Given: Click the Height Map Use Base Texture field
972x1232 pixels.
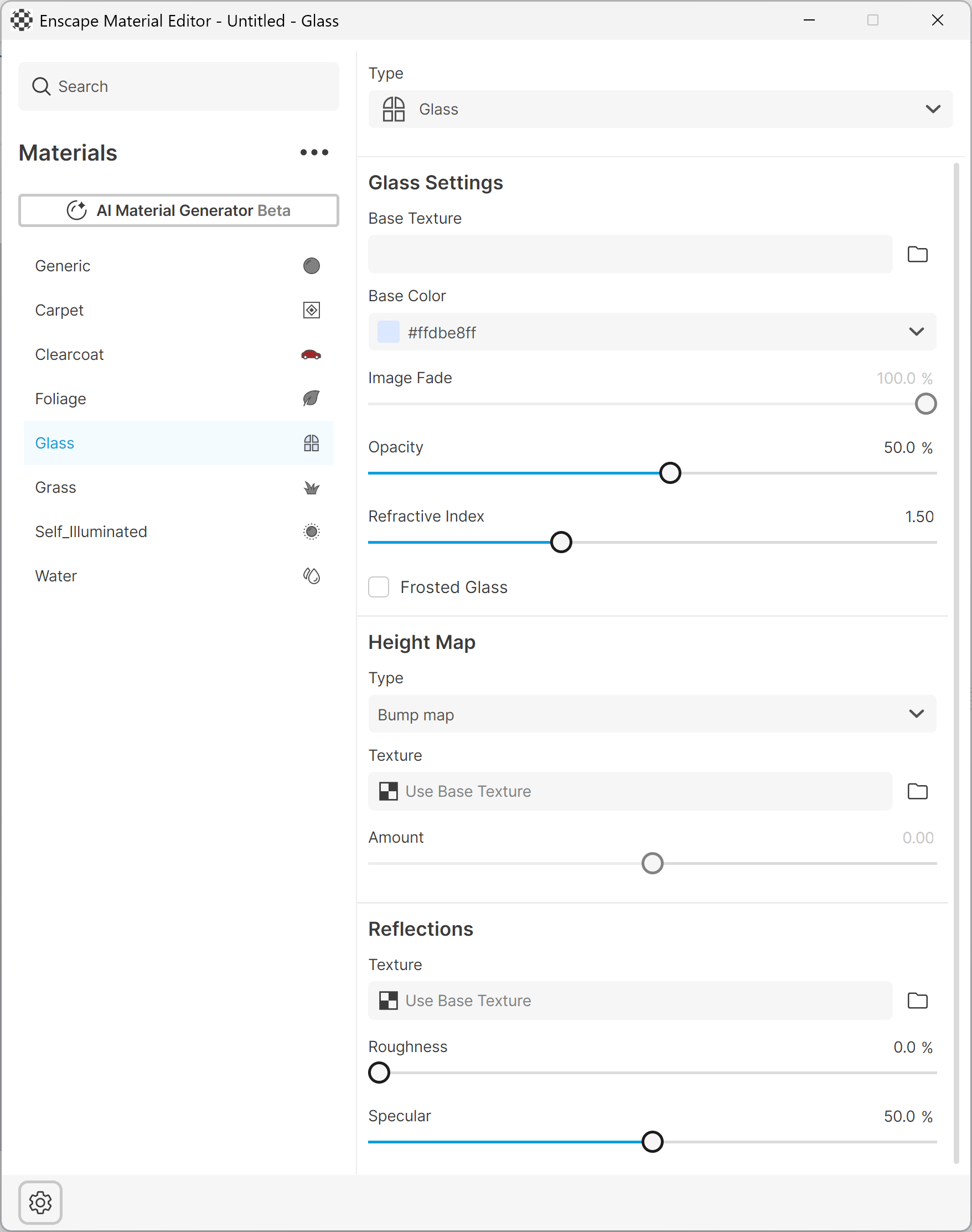Looking at the screenshot, I should pyautogui.click(x=630, y=791).
